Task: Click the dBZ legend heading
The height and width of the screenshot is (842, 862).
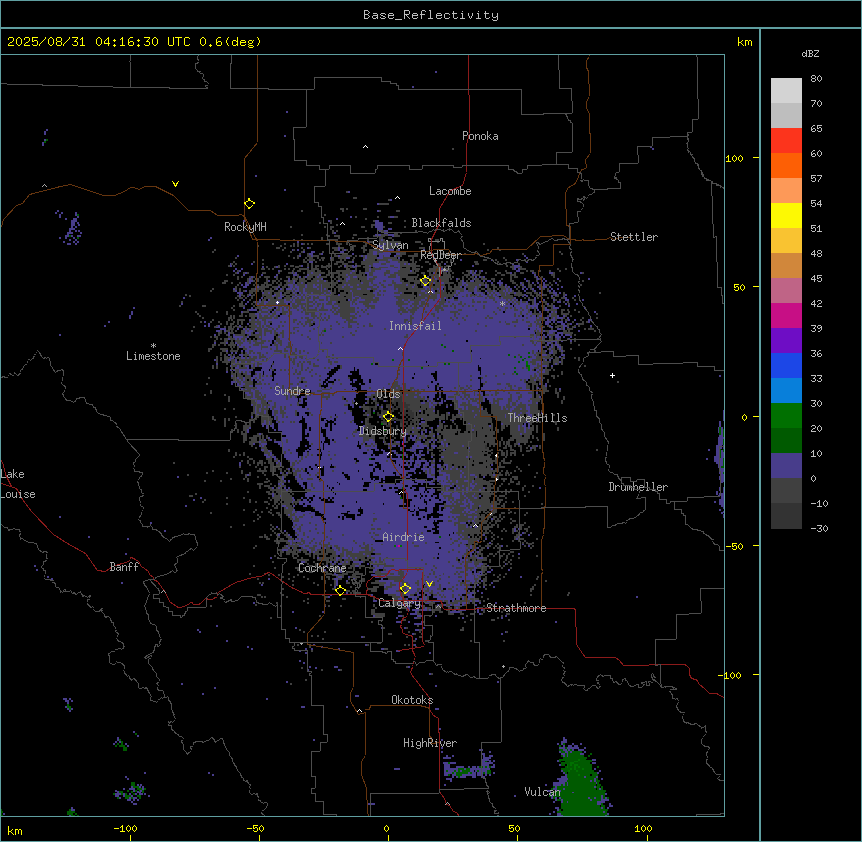Action: [810, 54]
